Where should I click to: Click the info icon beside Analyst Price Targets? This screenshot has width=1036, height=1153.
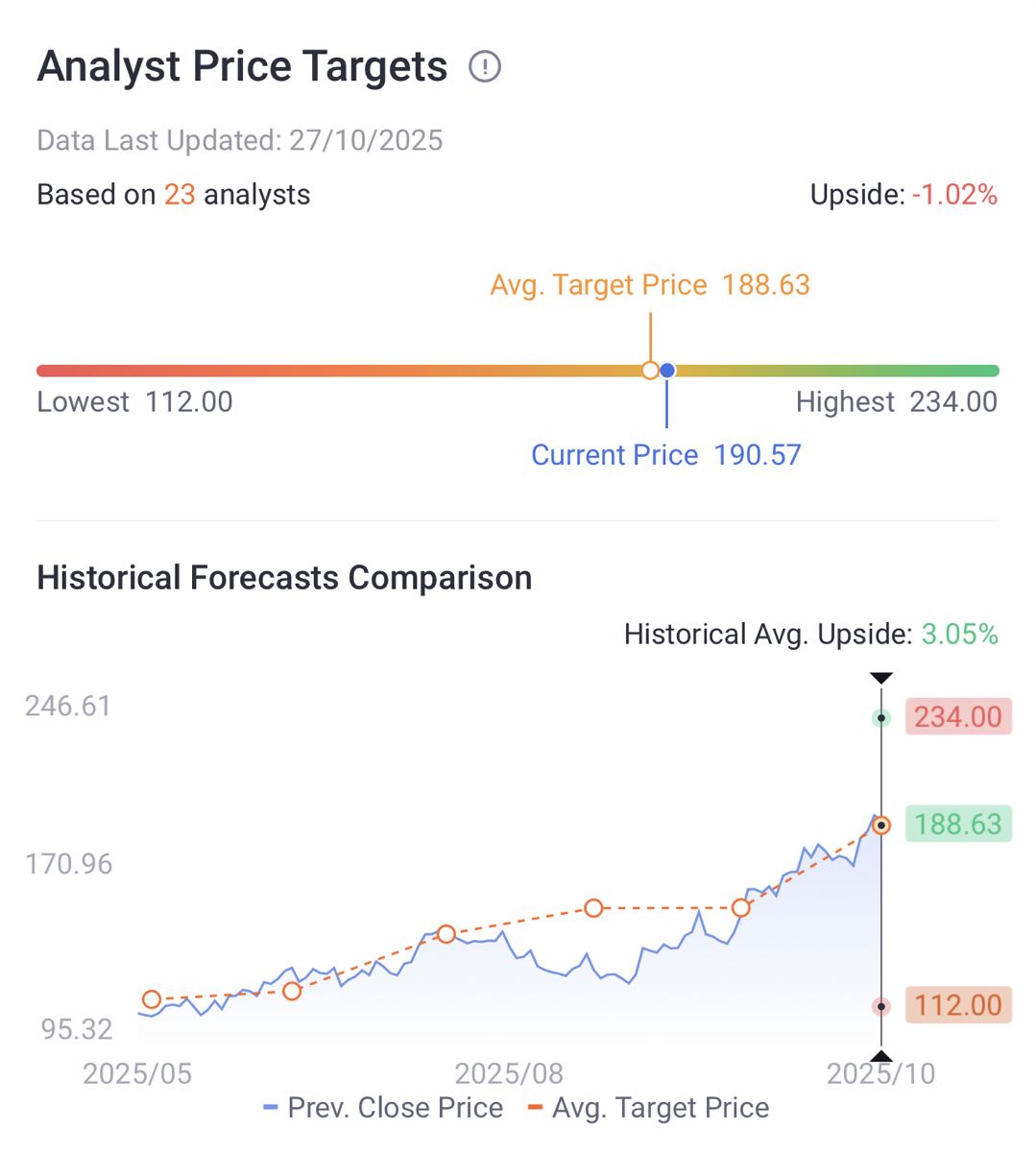485,67
